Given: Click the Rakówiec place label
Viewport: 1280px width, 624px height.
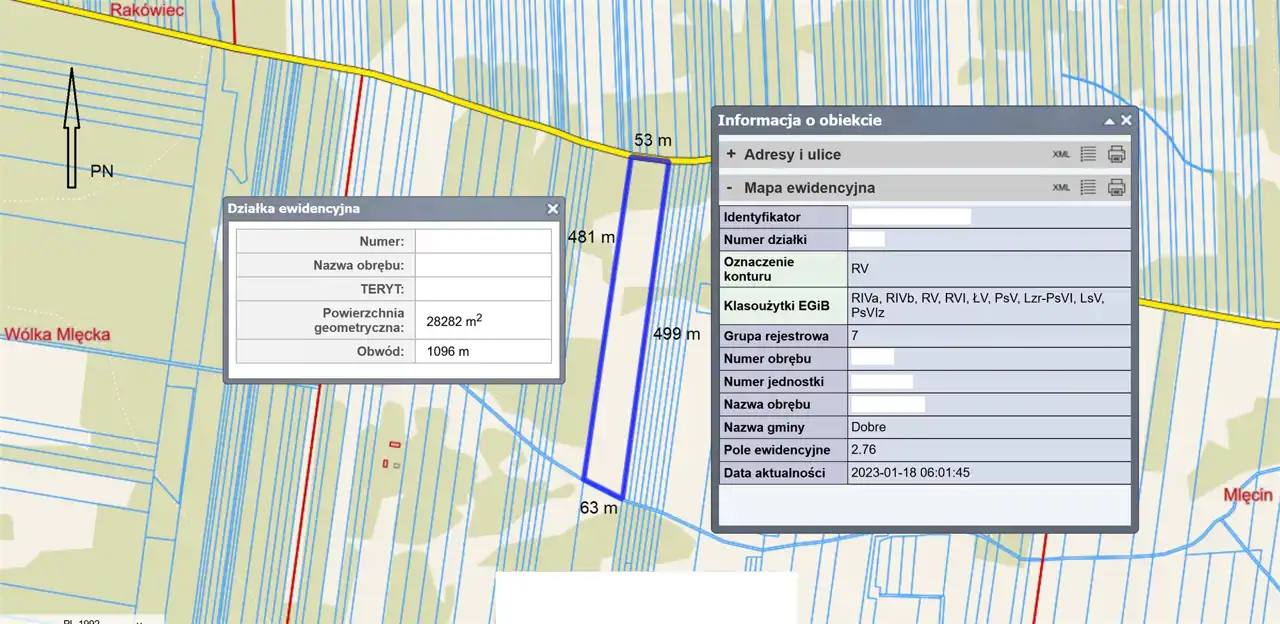Looking at the screenshot, I should pos(145,10).
